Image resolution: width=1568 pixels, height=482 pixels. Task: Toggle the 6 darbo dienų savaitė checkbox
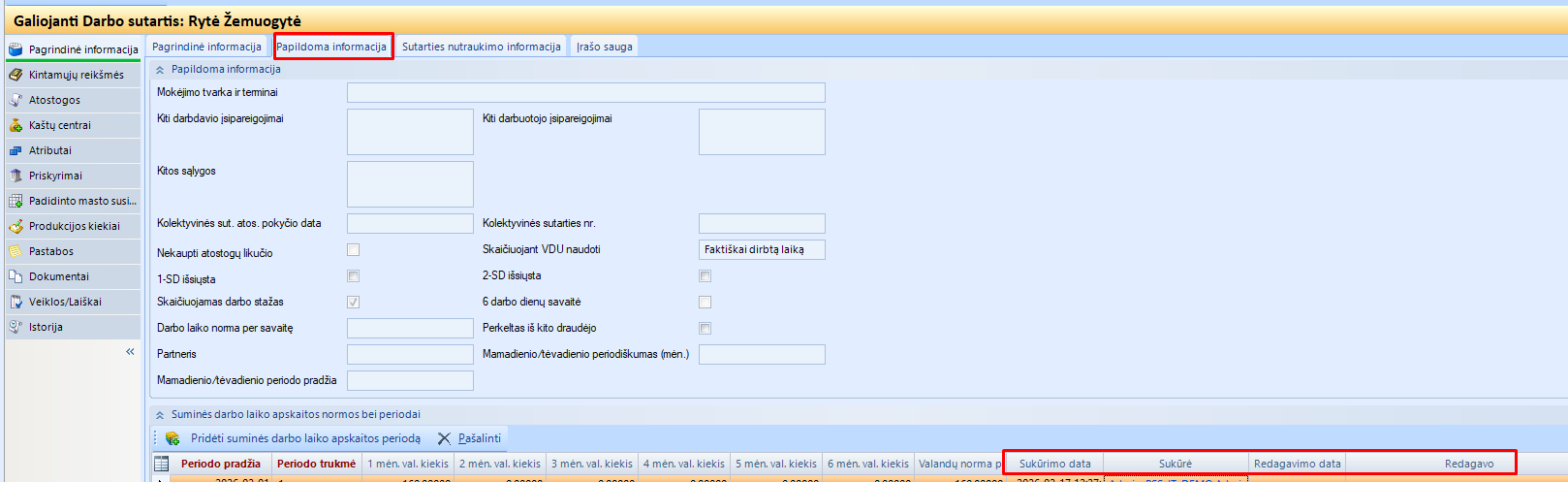[x=705, y=303]
